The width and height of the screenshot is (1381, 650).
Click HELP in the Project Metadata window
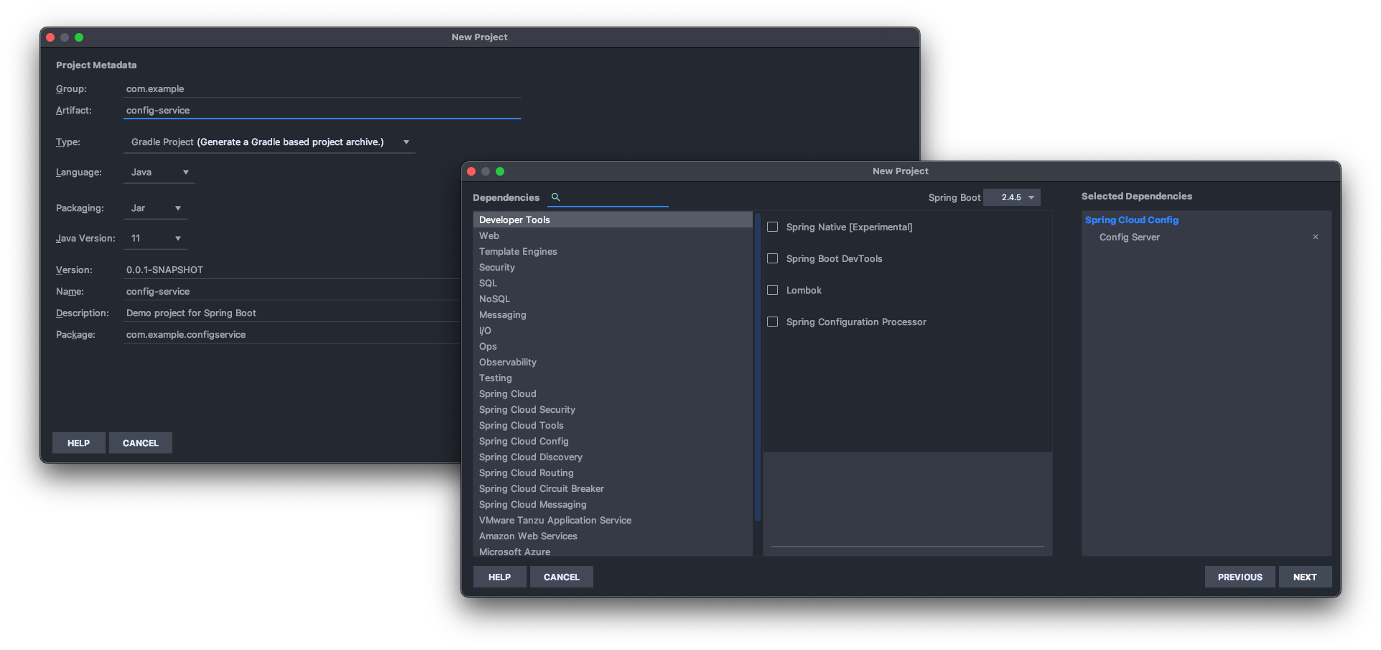click(x=78, y=443)
